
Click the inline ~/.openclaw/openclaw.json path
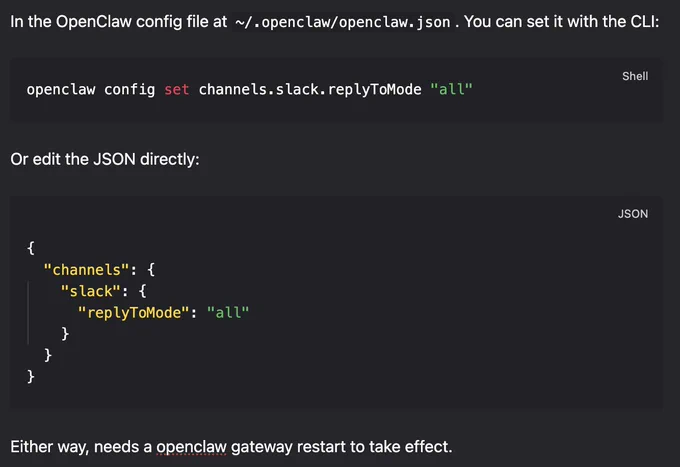pyautogui.click(x=343, y=22)
